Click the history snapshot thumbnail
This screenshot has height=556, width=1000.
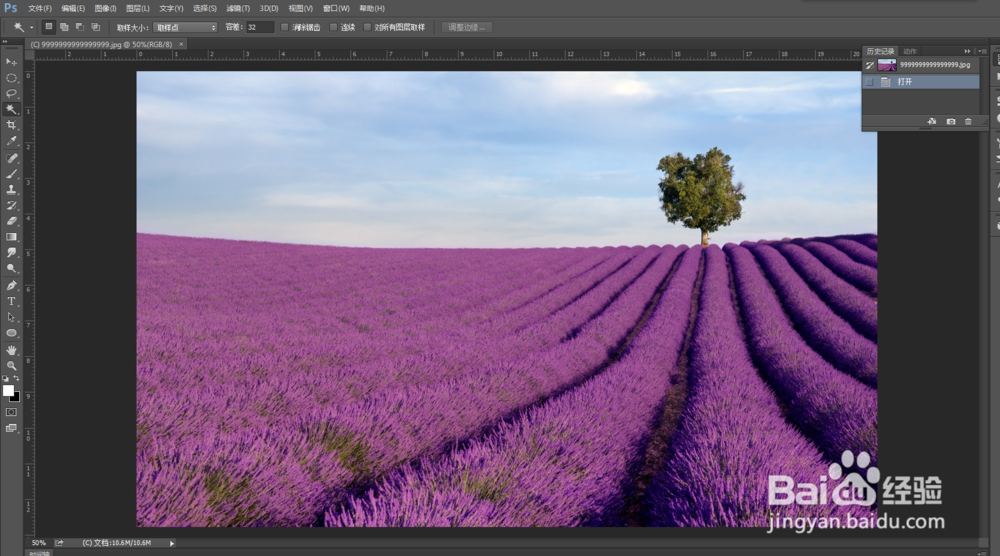point(887,65)
